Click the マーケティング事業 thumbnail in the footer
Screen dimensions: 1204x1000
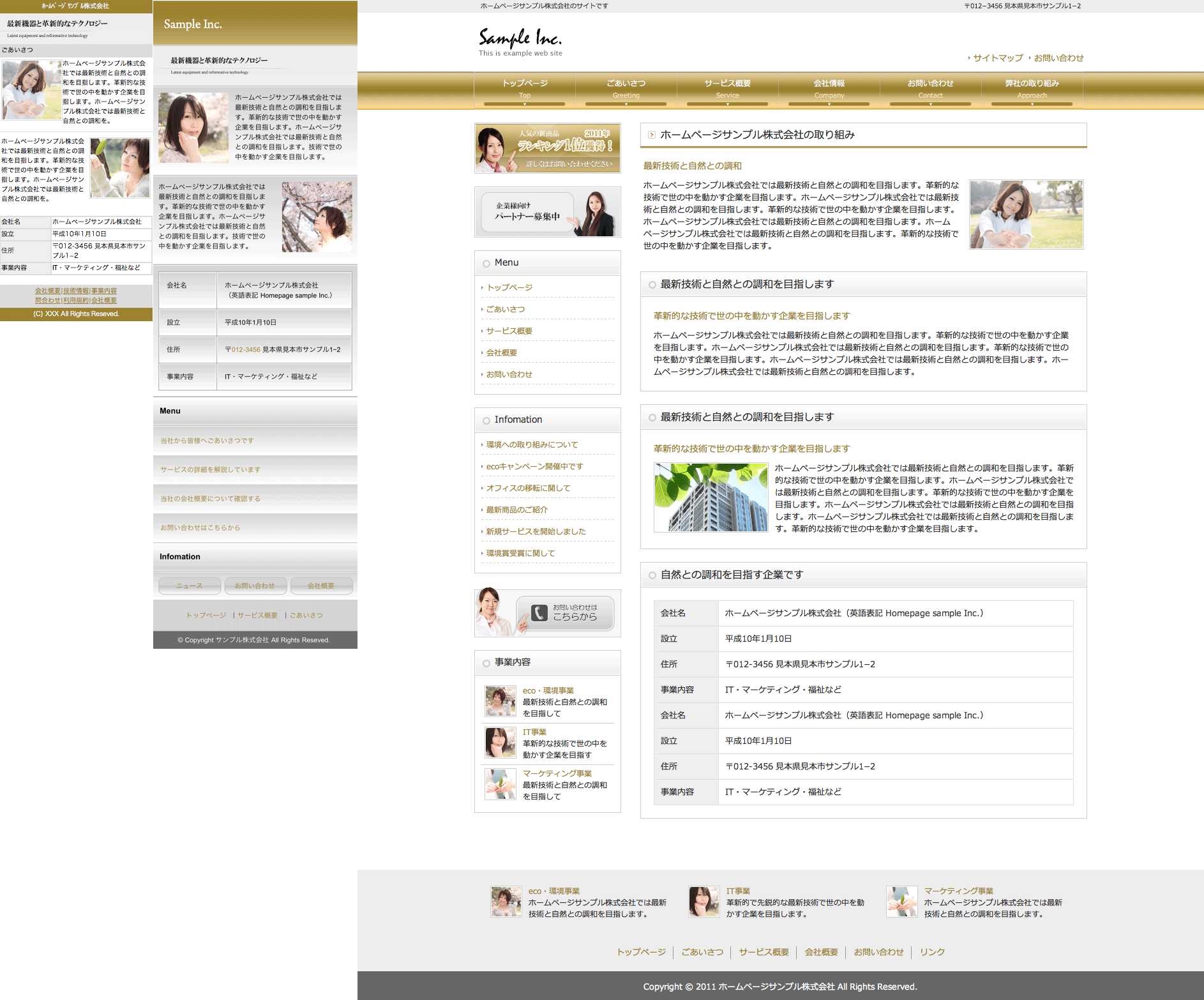point(901,902)
